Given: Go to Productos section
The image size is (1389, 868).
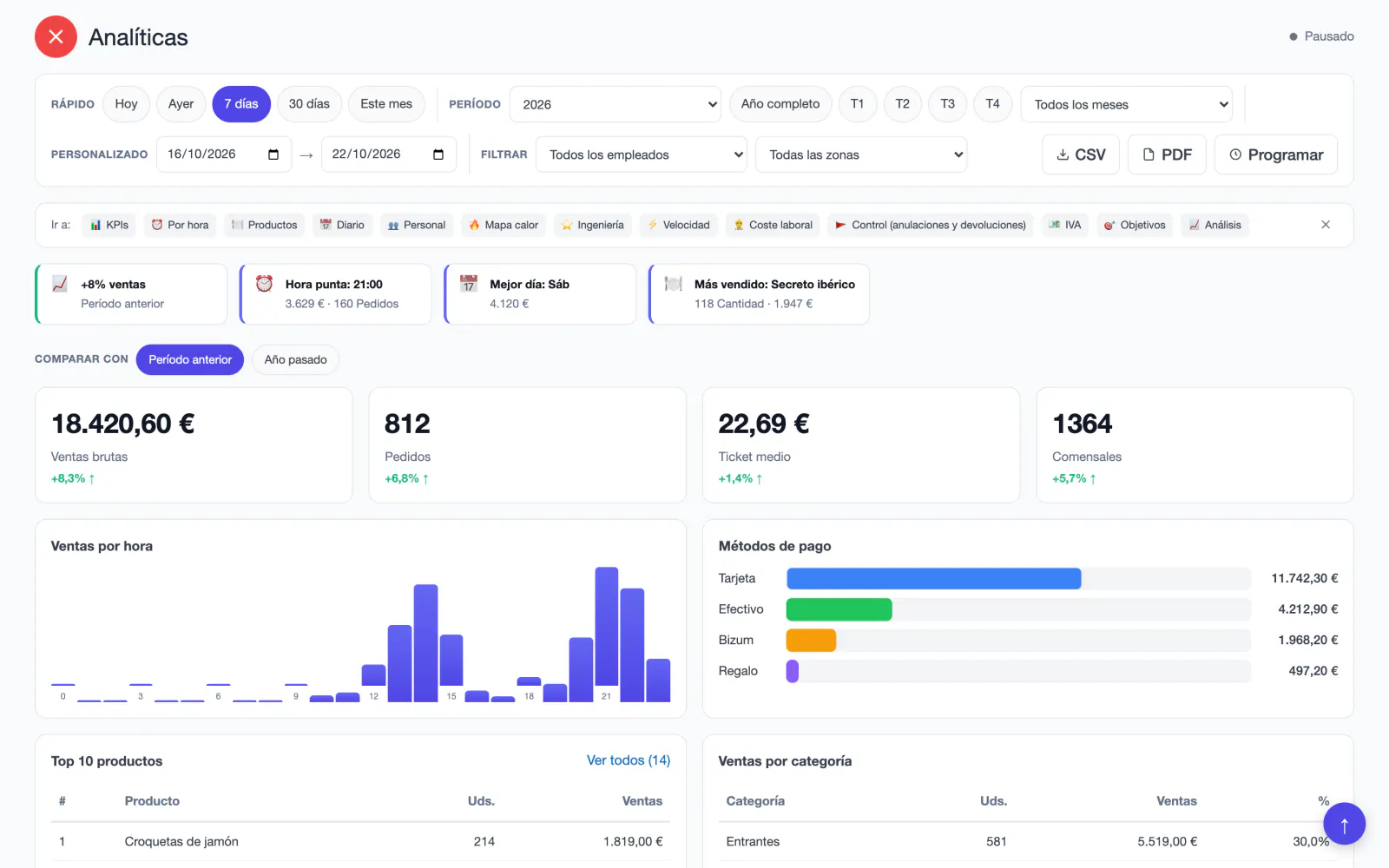Looking at the screenshot, I should [264, 225].
